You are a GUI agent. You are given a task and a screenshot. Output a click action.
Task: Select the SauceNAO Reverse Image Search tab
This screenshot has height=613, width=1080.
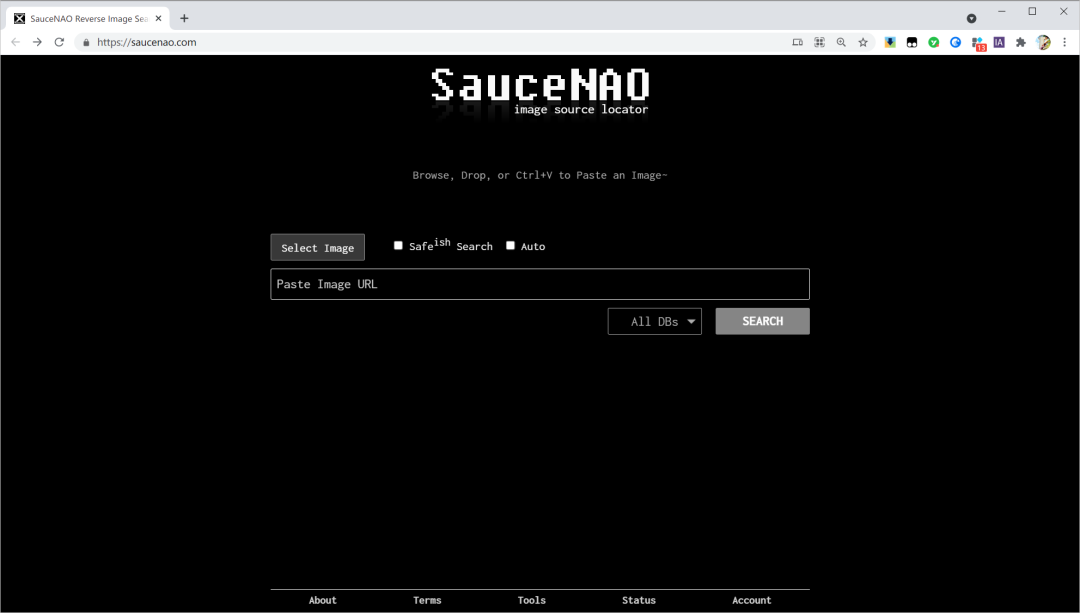tap(87, 19)
